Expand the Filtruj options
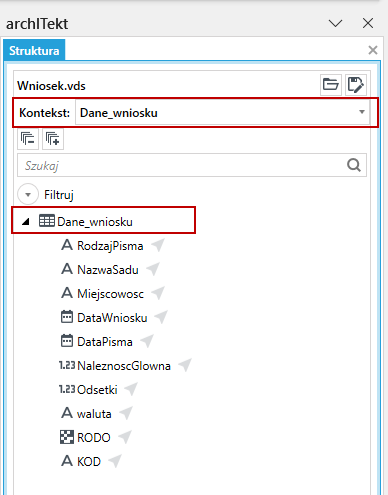The height and width of the screenshot is (495, 388). [28, 194]
